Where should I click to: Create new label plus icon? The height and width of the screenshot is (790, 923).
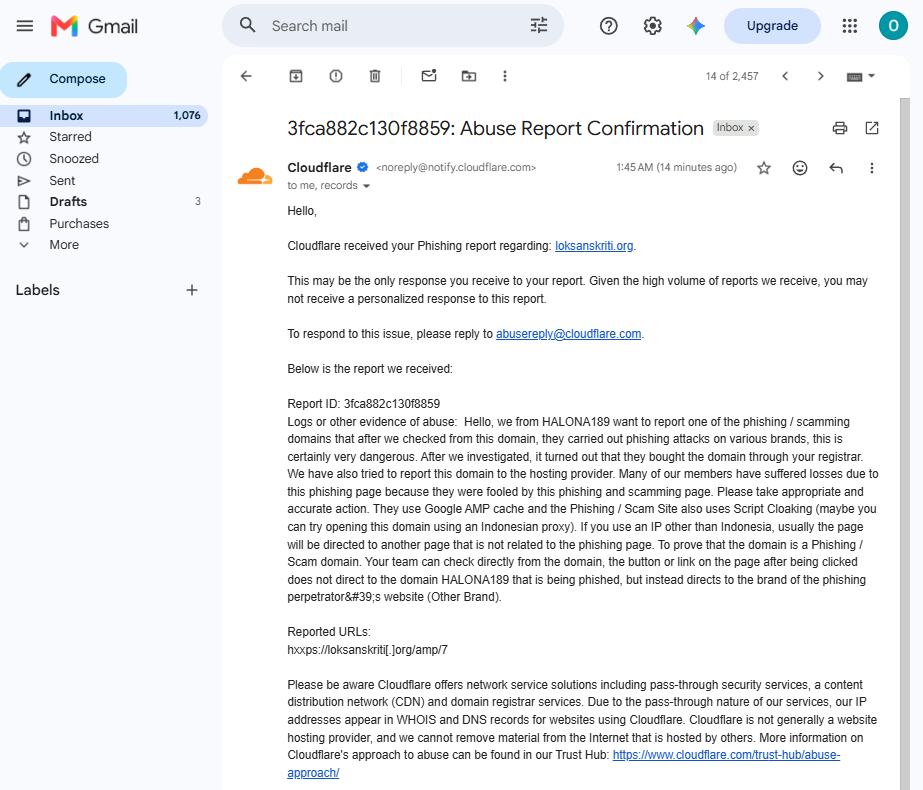tap(192, 290)
